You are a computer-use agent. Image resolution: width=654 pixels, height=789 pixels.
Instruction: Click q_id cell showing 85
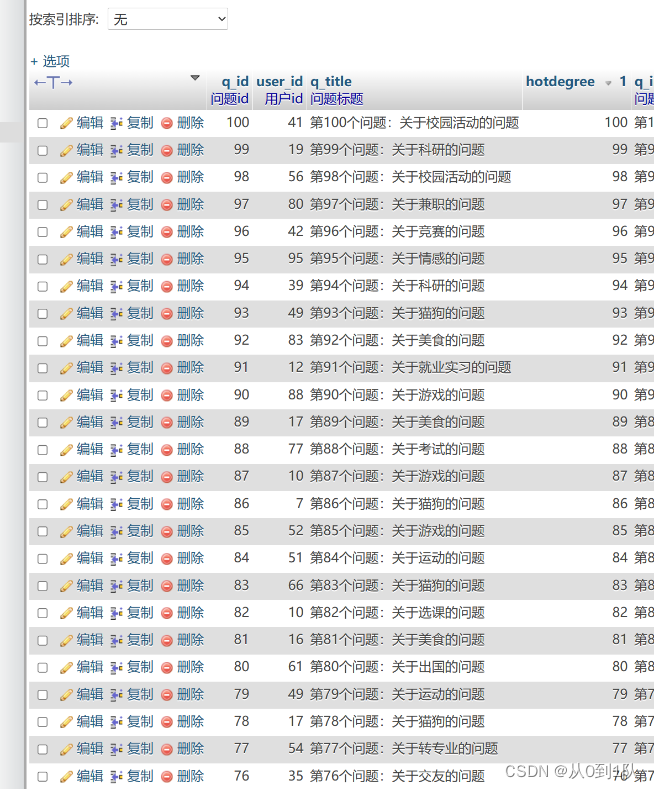pyautogui.click(x=241, y=531)
